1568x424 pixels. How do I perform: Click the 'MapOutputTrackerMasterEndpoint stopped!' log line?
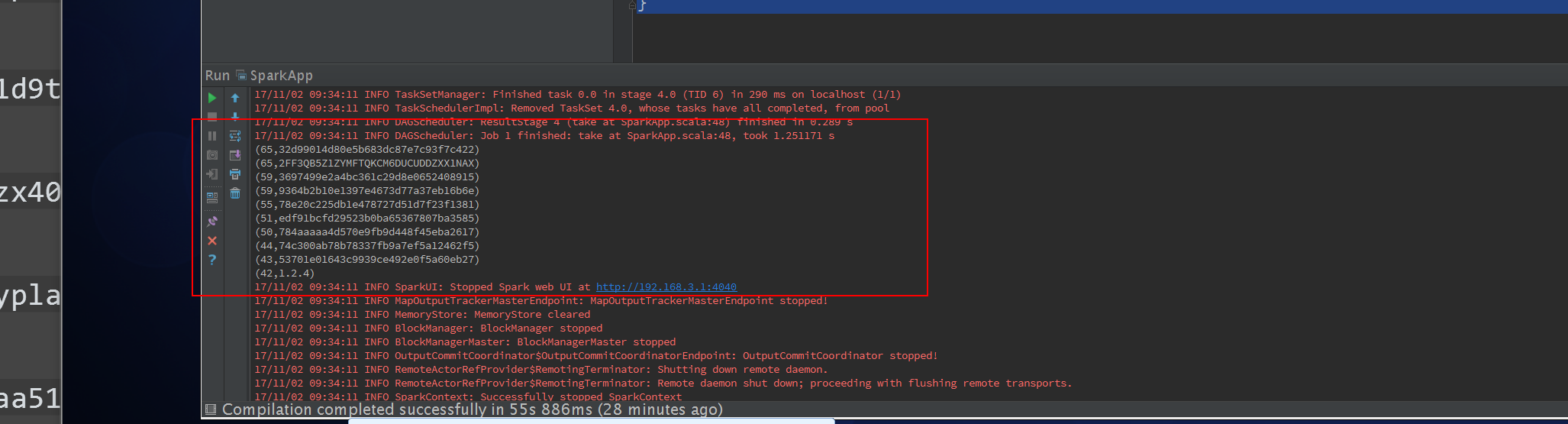[541, 301]
